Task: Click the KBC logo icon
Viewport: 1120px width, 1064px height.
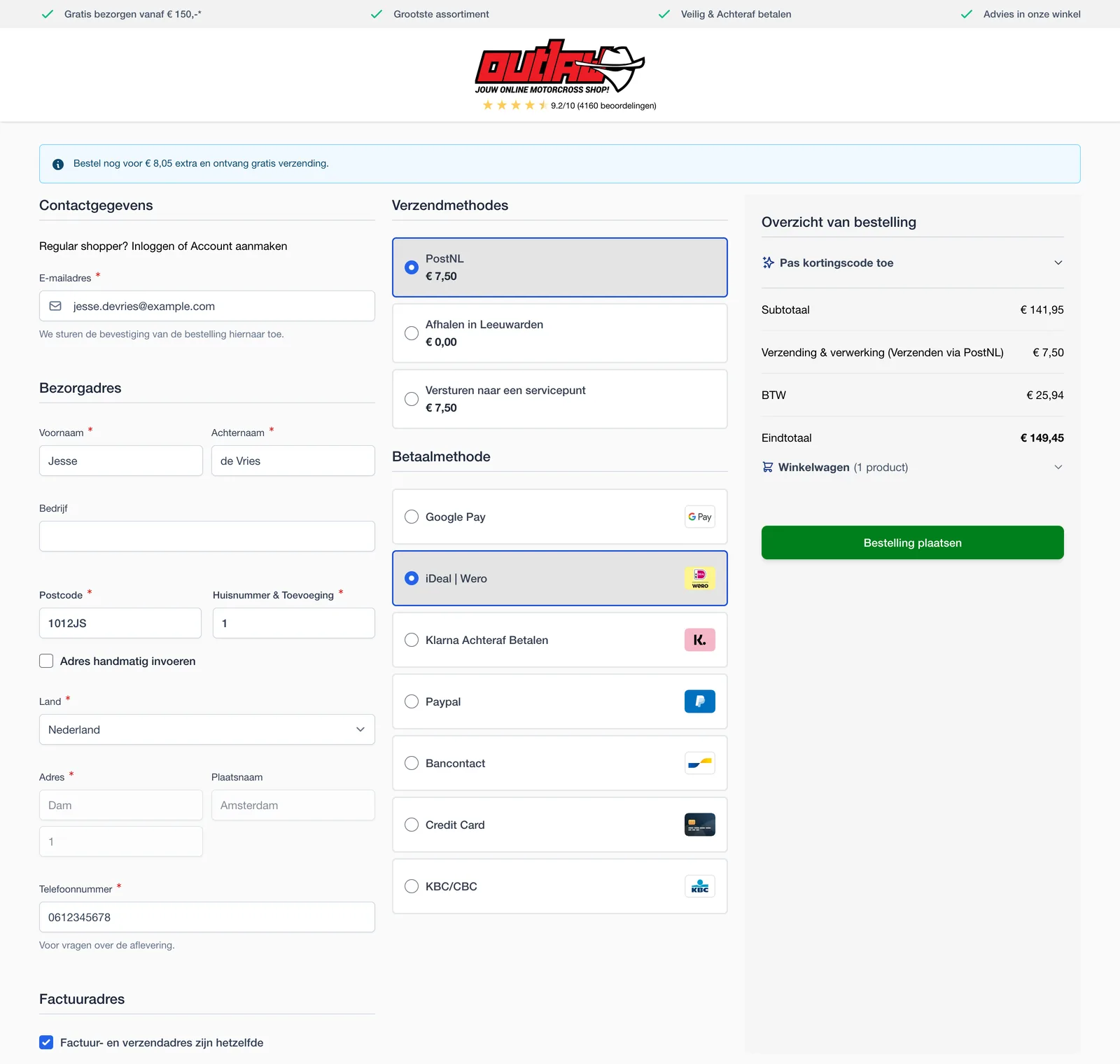Action: (700, 886)
